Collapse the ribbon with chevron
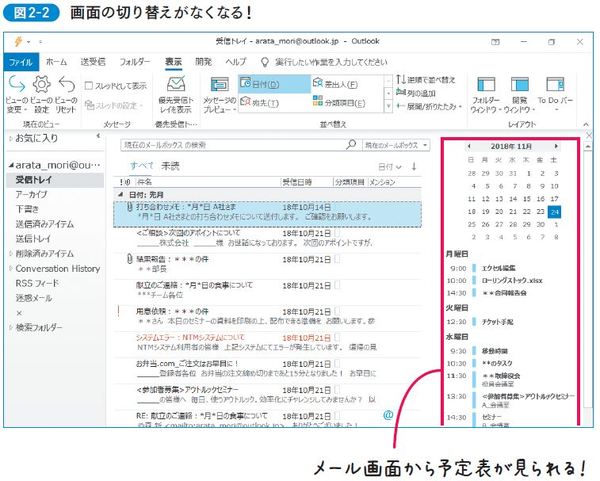The height and width of the screenshot is (481, 600). click(x=586, y=125)
